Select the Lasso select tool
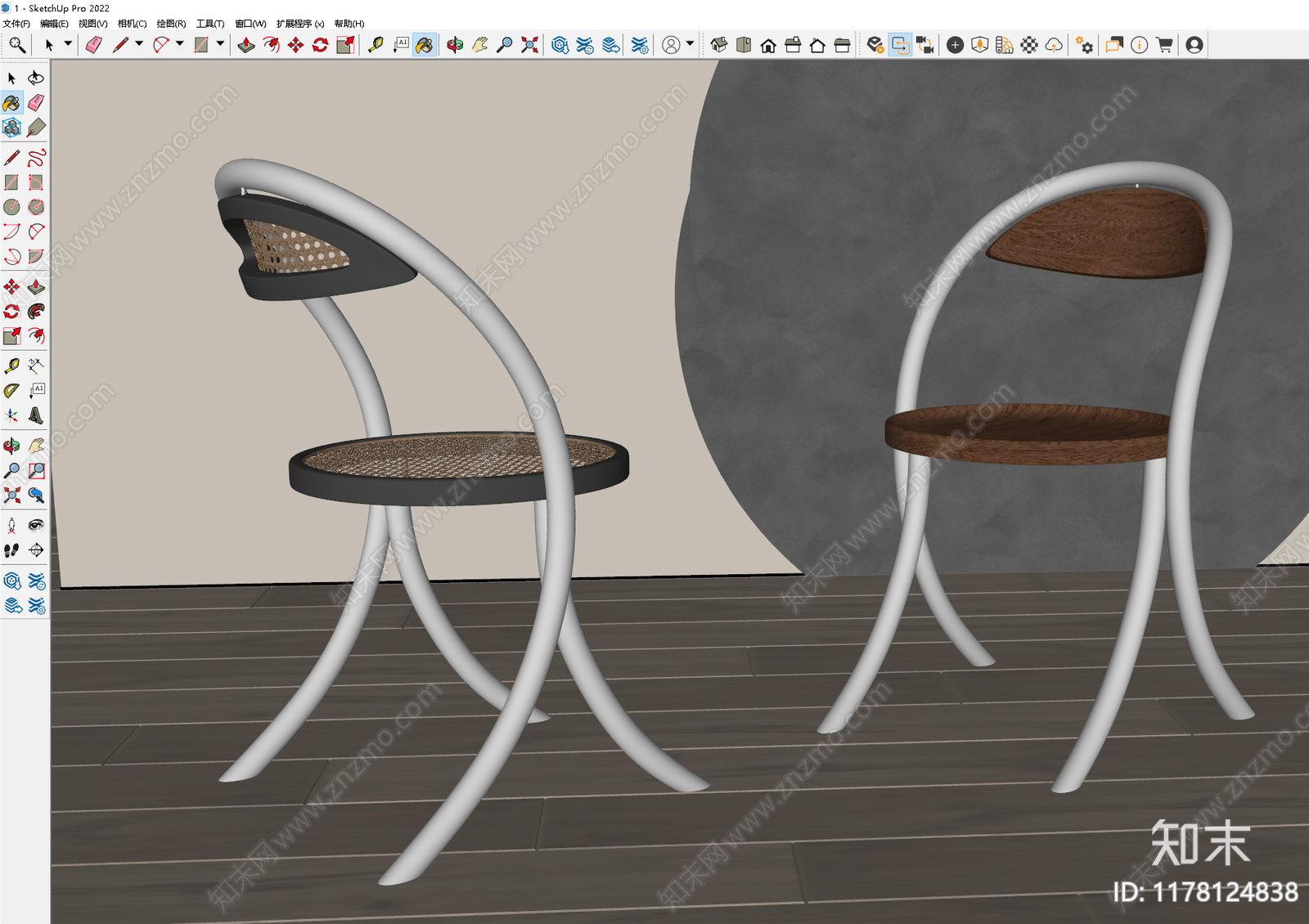Image resolution: width=1309 pixels, height=924 pixels. [36, 78]
